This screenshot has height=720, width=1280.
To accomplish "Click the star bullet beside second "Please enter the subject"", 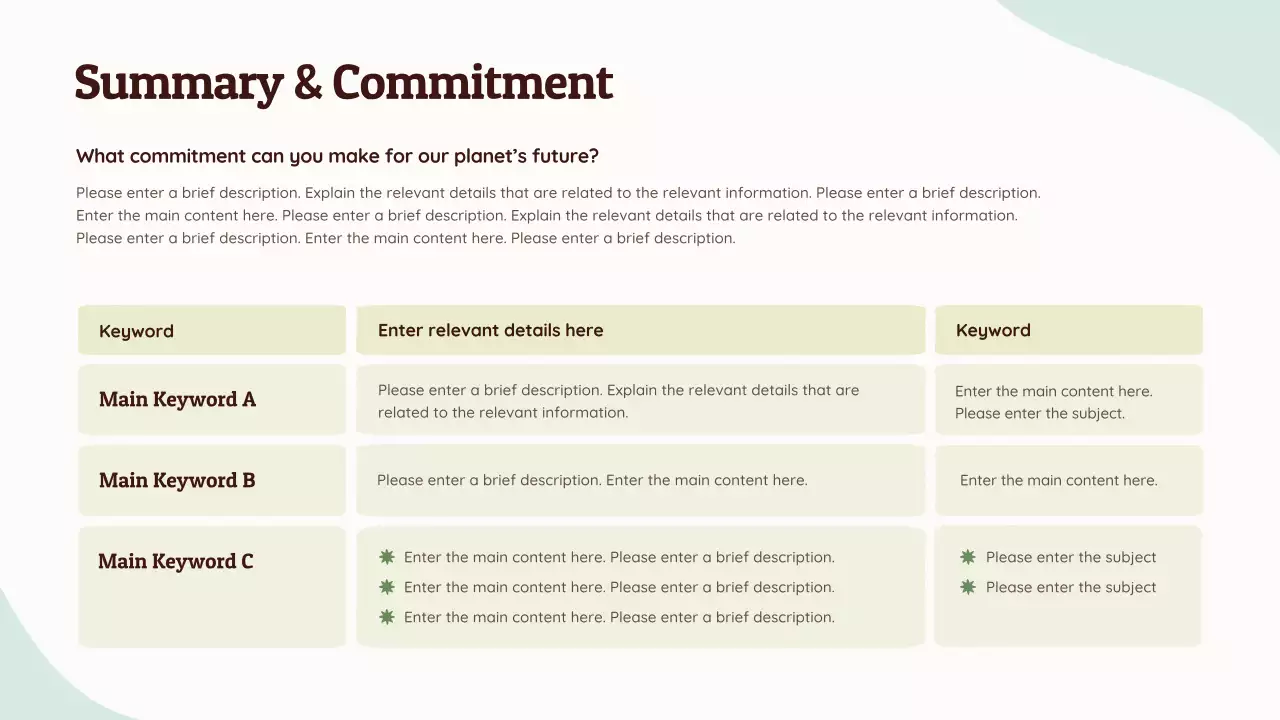I will click(968, 587).
